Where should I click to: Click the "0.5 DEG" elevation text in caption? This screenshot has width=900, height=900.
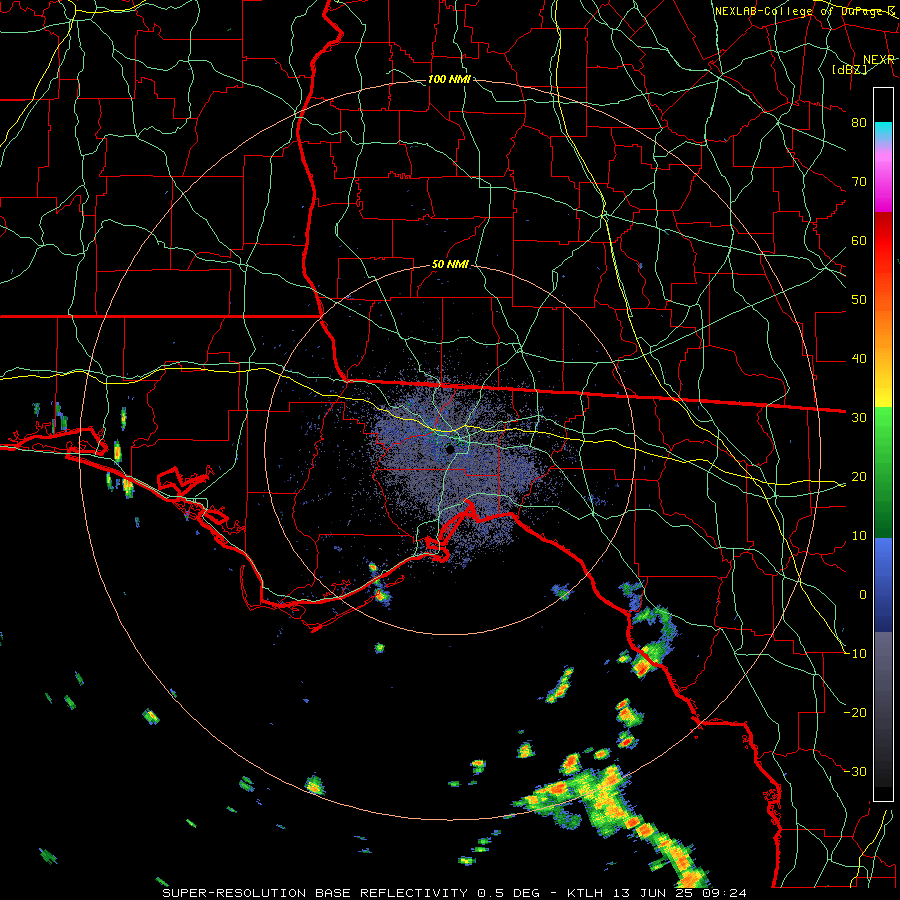pyautogui.click(x=510, y=893)
